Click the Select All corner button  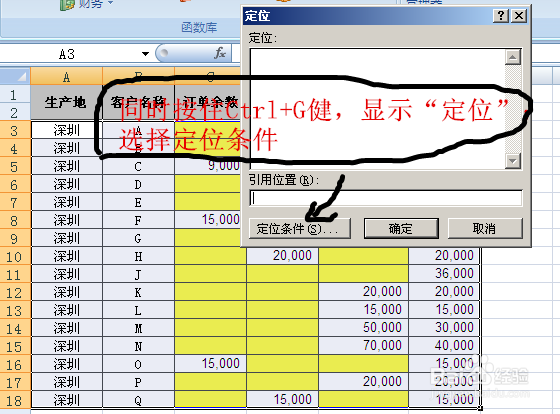coord(15,76)
